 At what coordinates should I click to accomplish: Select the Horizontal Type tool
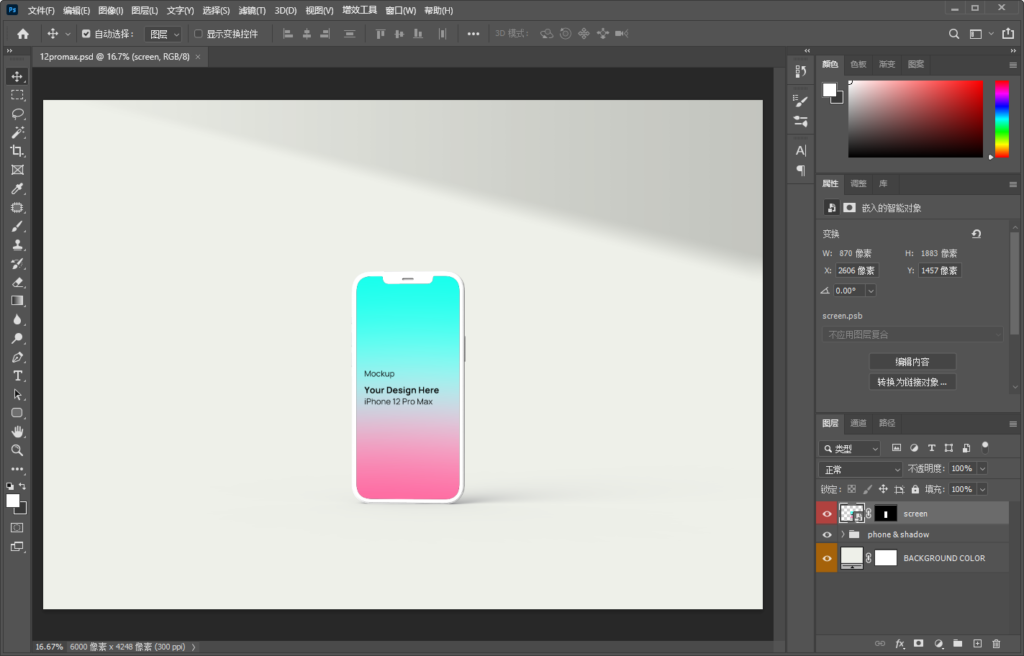[x=17, y=376]
